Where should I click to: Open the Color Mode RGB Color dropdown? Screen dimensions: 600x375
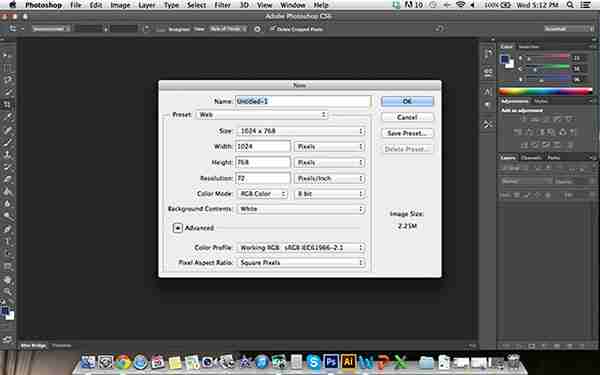tap(262, 194)
